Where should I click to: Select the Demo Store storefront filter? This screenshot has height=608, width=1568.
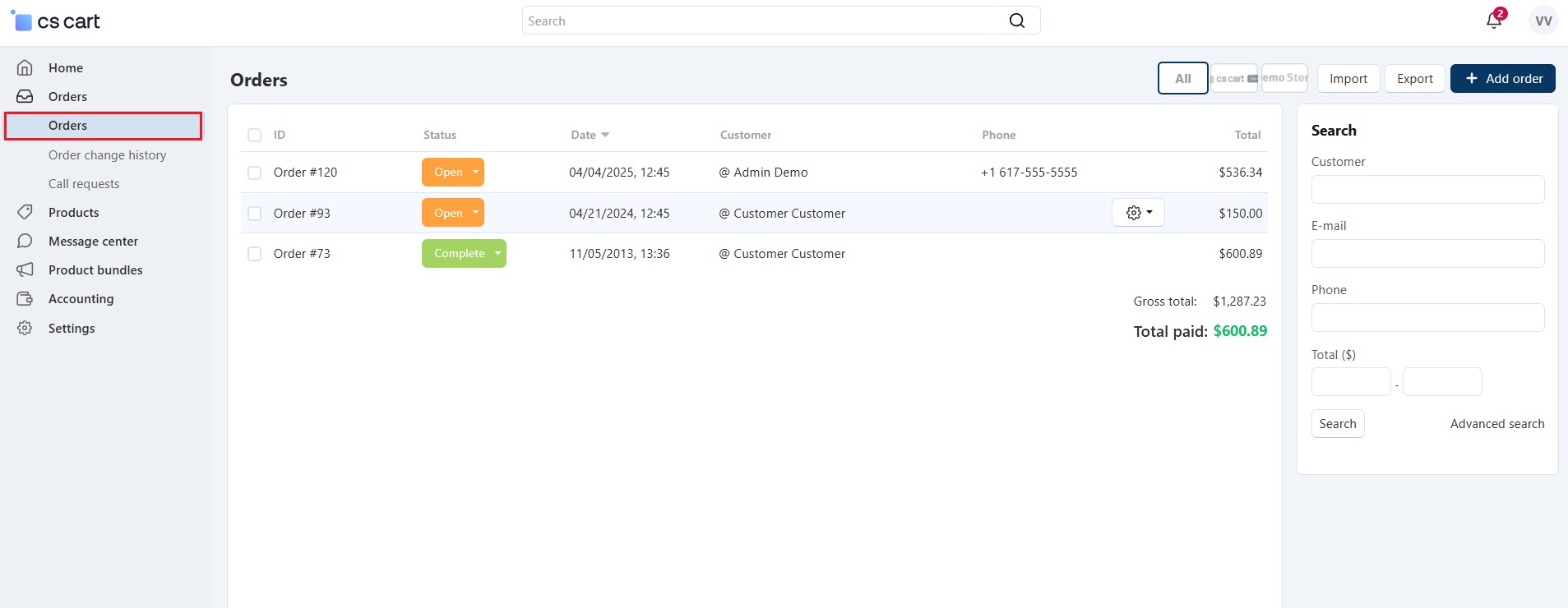(1285, 78)
